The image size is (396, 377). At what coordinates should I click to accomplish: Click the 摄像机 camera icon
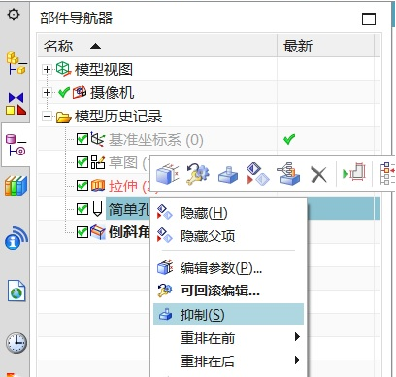79,92
